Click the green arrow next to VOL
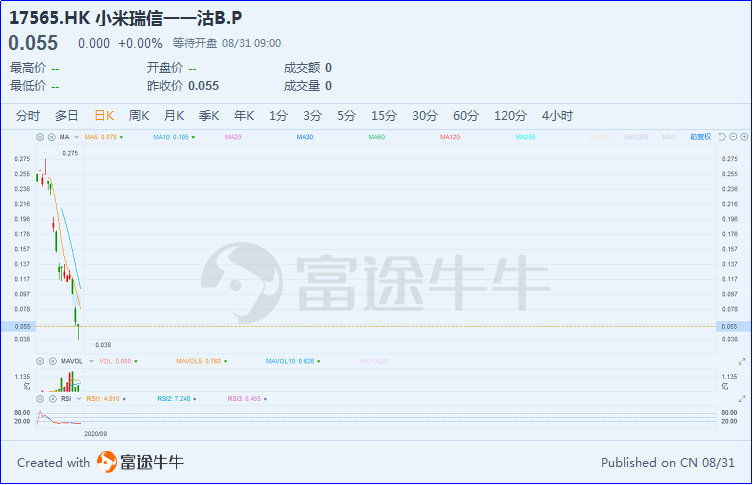This screenshot has height=485, width=753. (136, 361)
